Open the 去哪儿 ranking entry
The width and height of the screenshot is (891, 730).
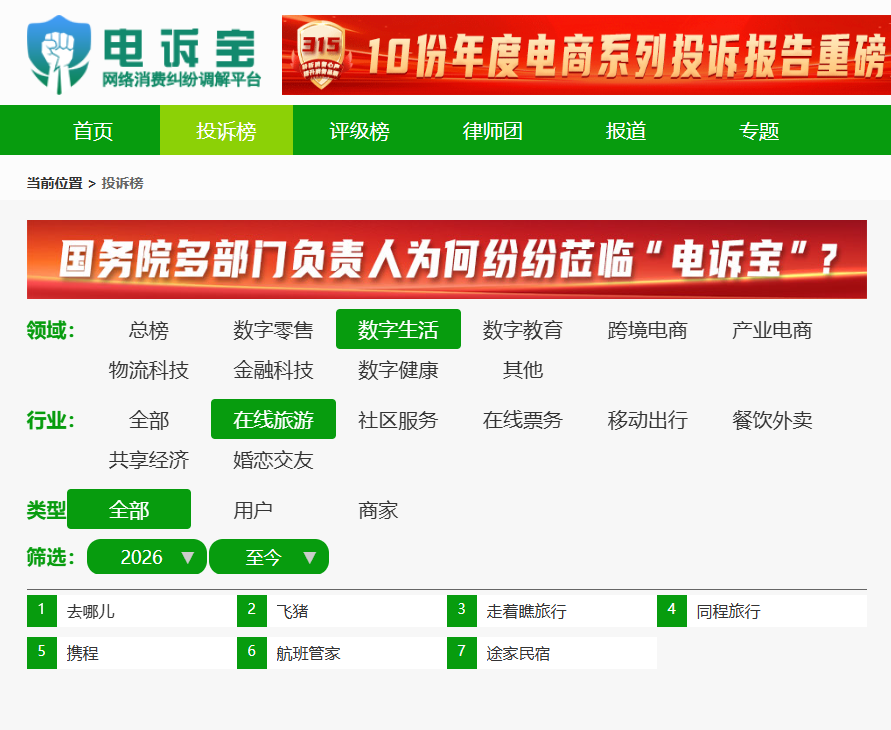point(91,611)
